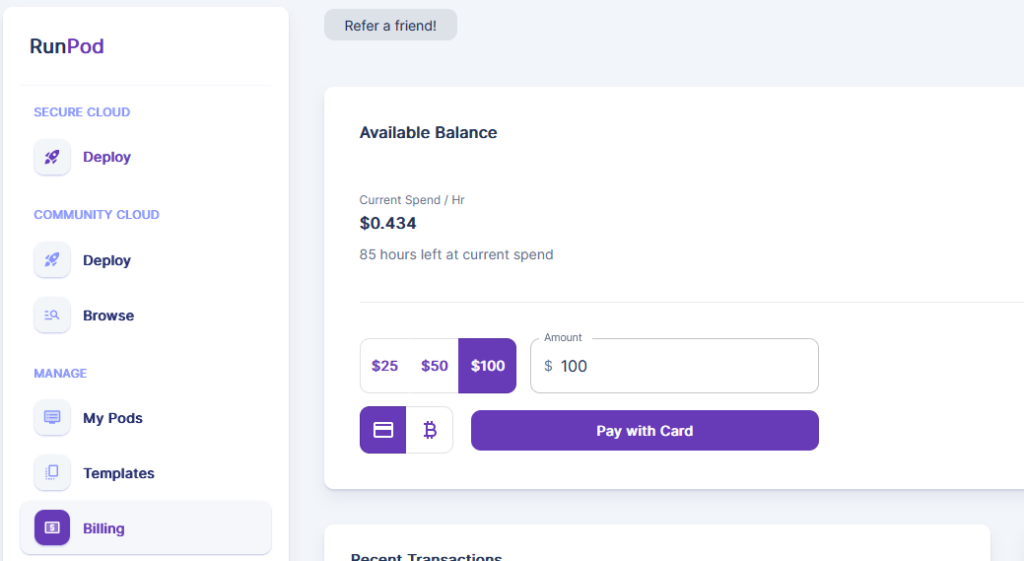Click the Community Cloud Deploy rocket icon
Image resolution: width=1024 pixels, height=561 pixels.
point(52,260)
